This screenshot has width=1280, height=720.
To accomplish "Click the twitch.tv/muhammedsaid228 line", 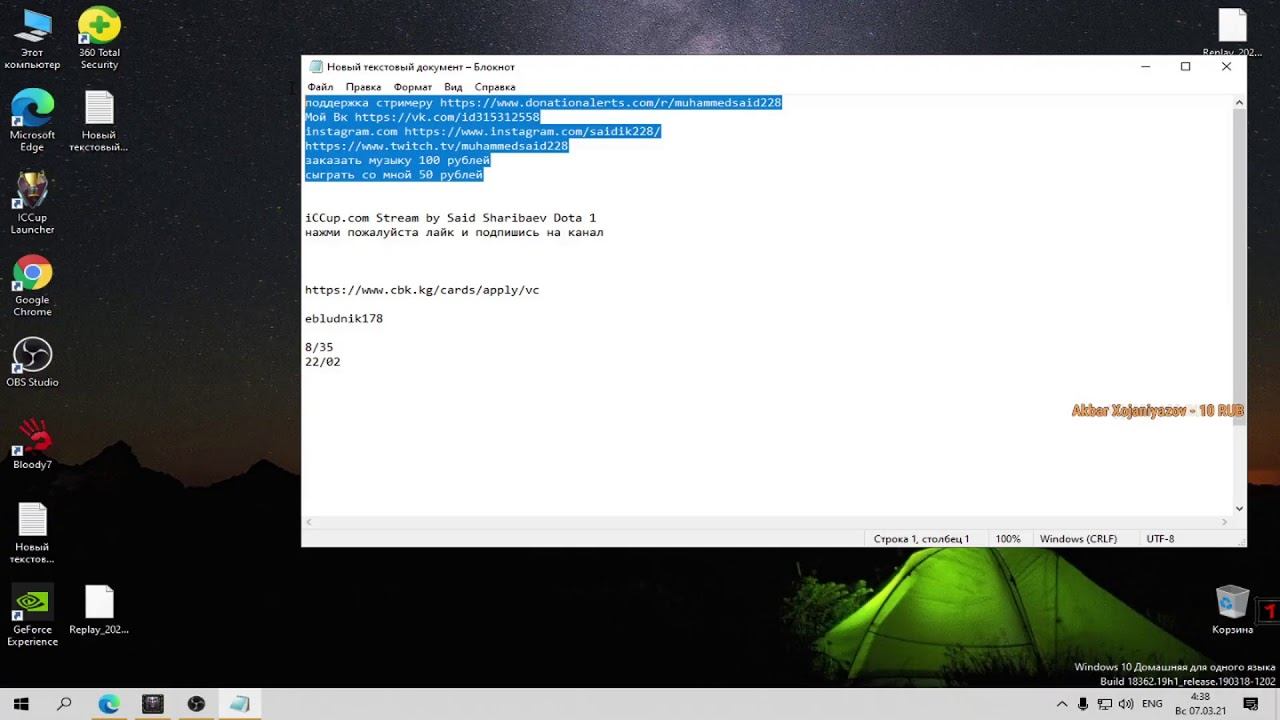I will click(436, 146).
